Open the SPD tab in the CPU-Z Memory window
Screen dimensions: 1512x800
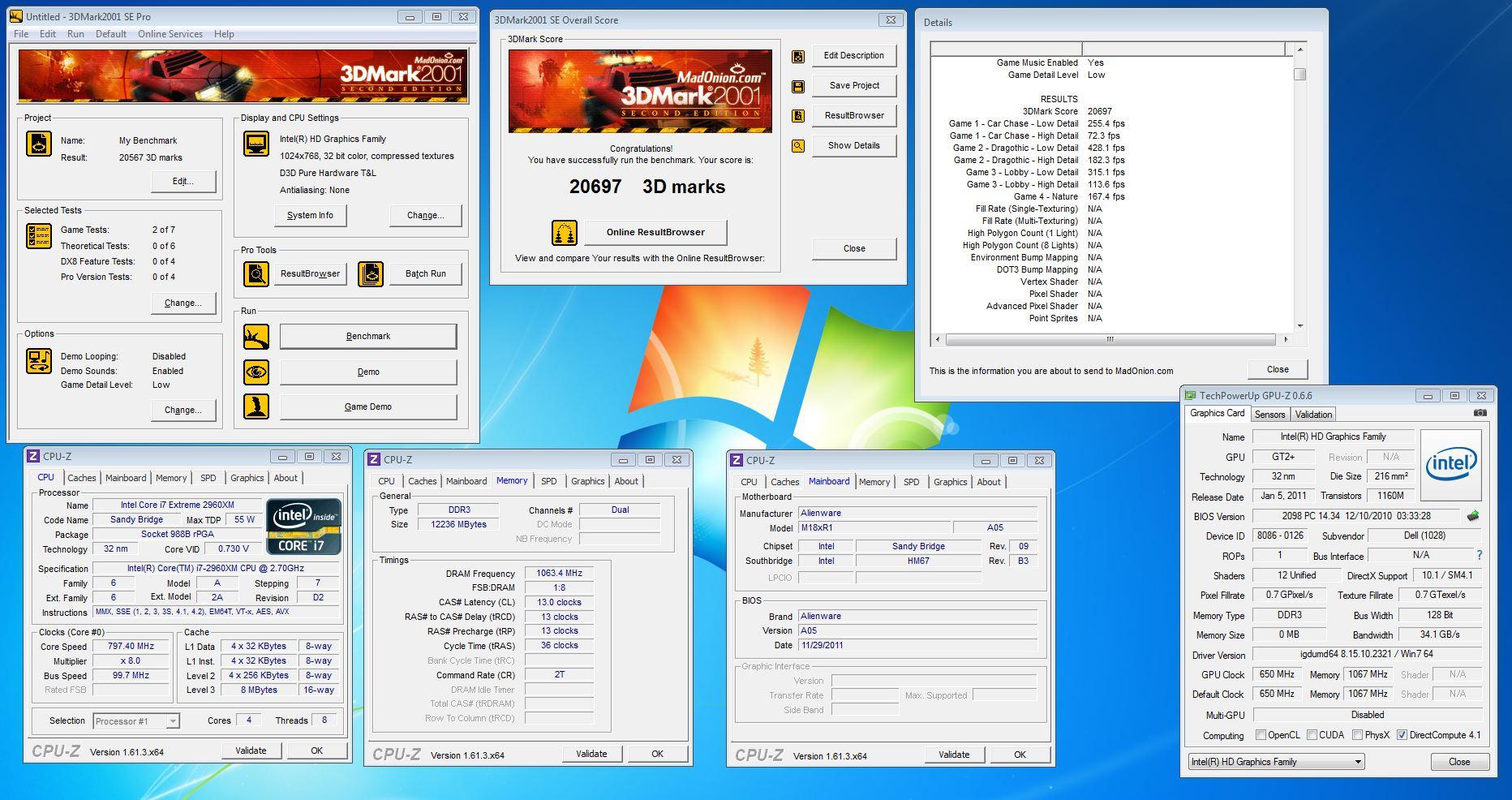pyautogui.click(x=549, y=481)
